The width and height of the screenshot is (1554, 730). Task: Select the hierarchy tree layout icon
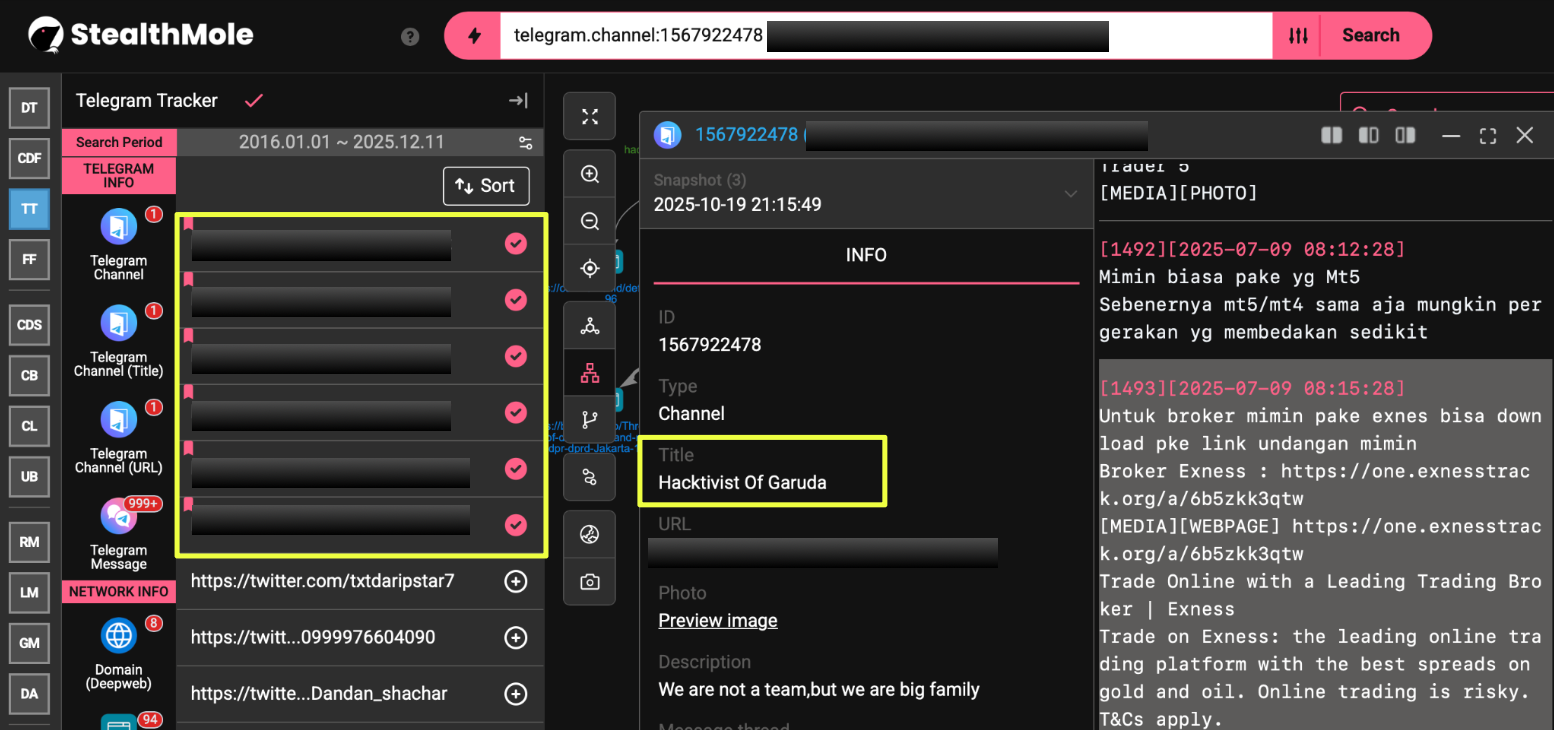(x=590, y=373)
